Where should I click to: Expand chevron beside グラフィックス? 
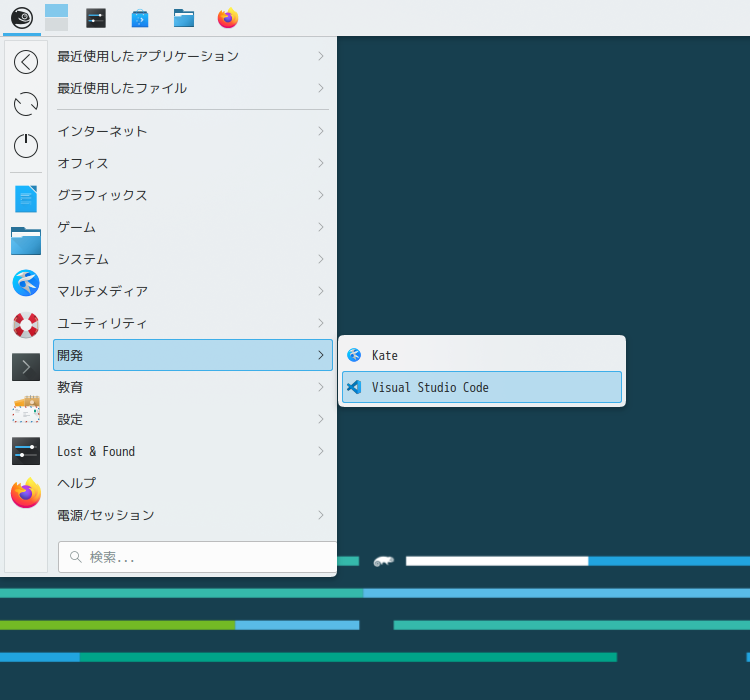pos(320,195)
